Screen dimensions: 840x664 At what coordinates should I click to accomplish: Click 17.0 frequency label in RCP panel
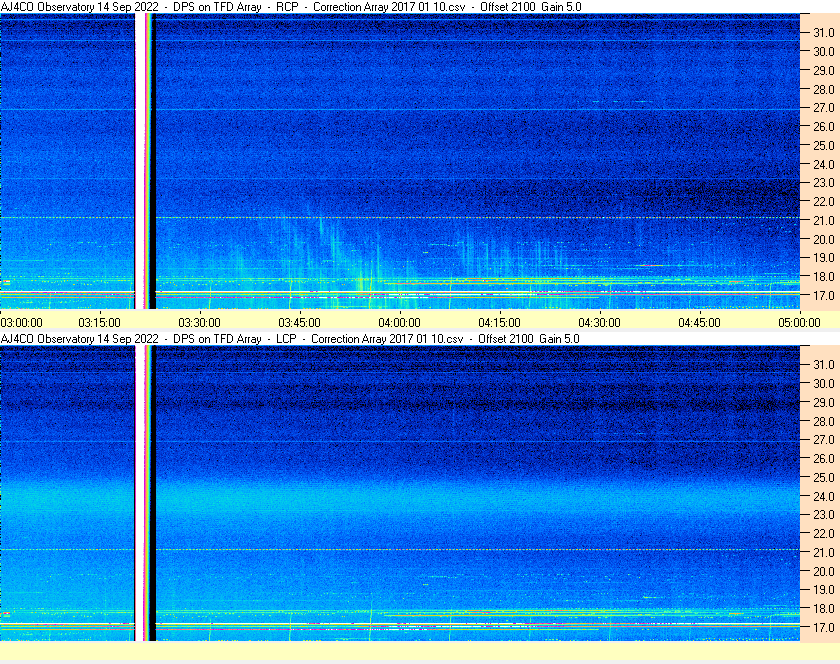coord(823,296)
